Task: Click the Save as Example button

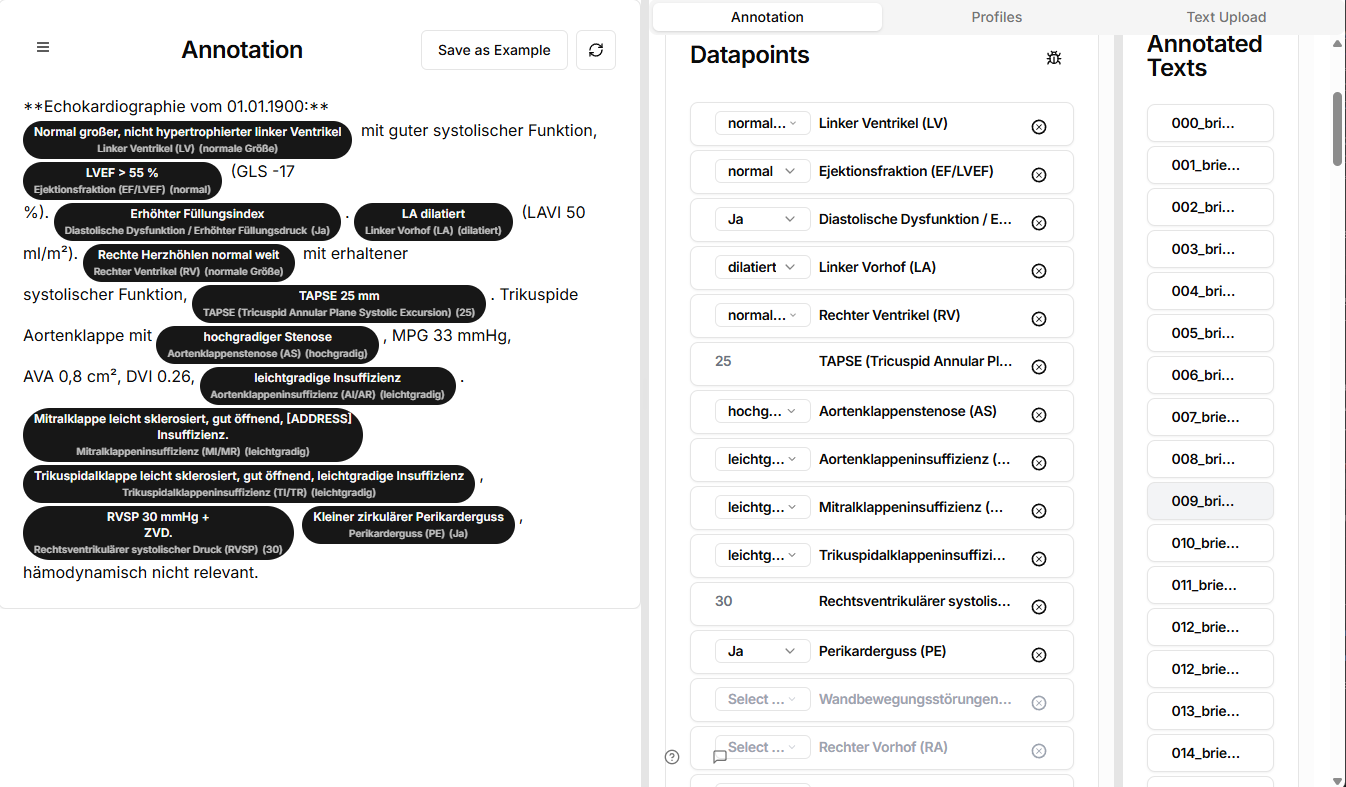Action: coord(494,50)
